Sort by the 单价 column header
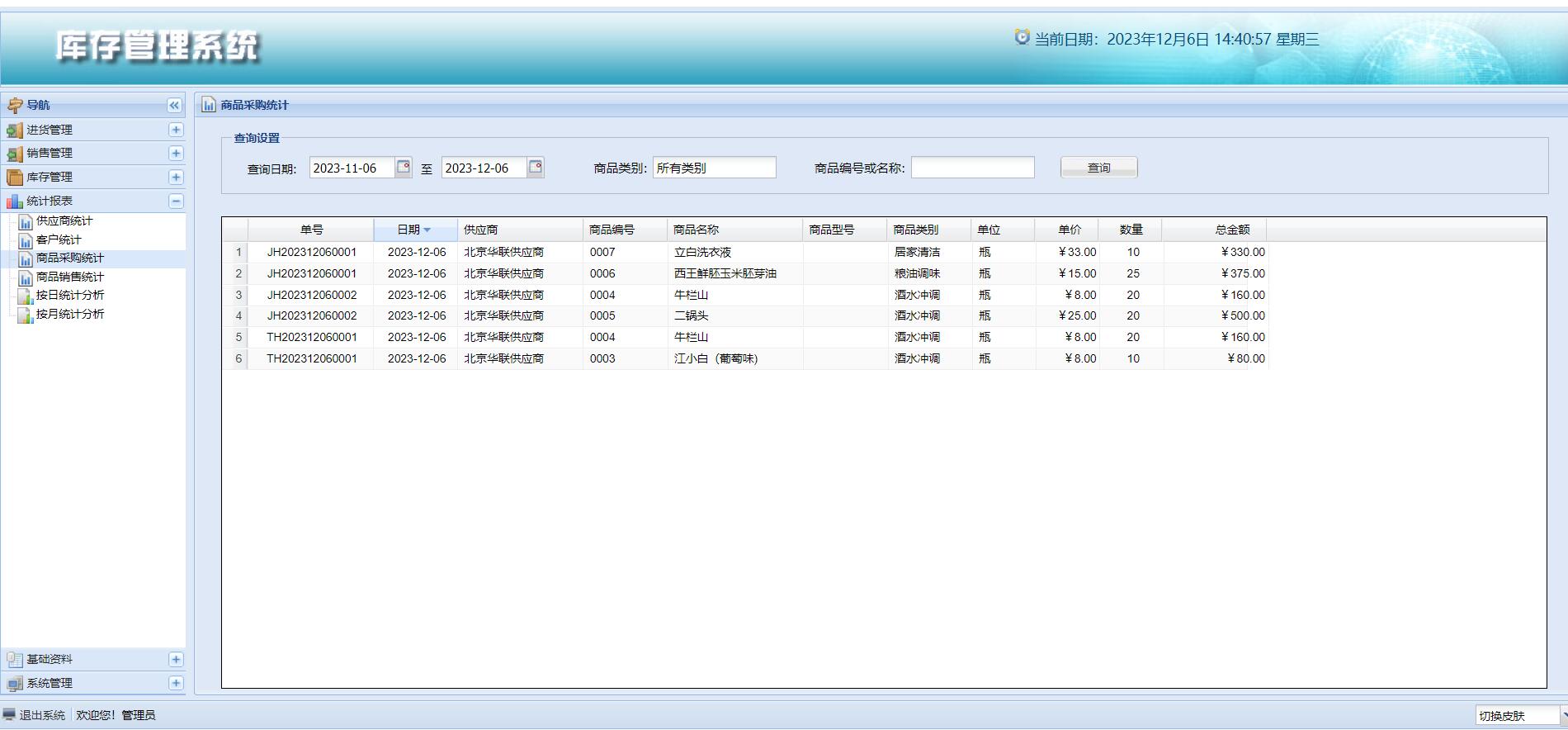Image resolution: width=1568 pixels, height=730 pixels. tap(1068, 230)
